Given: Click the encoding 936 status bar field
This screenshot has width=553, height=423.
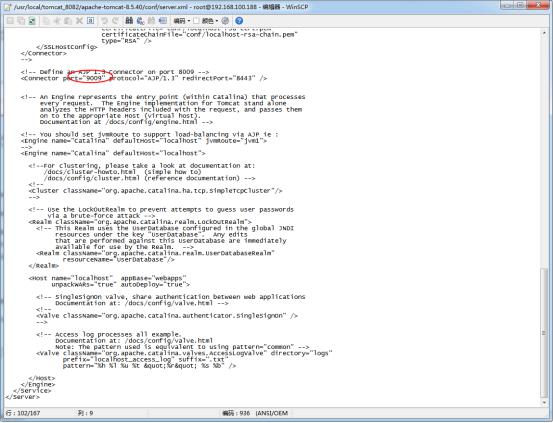Looking at the screenshot, I should coord(236,413).
